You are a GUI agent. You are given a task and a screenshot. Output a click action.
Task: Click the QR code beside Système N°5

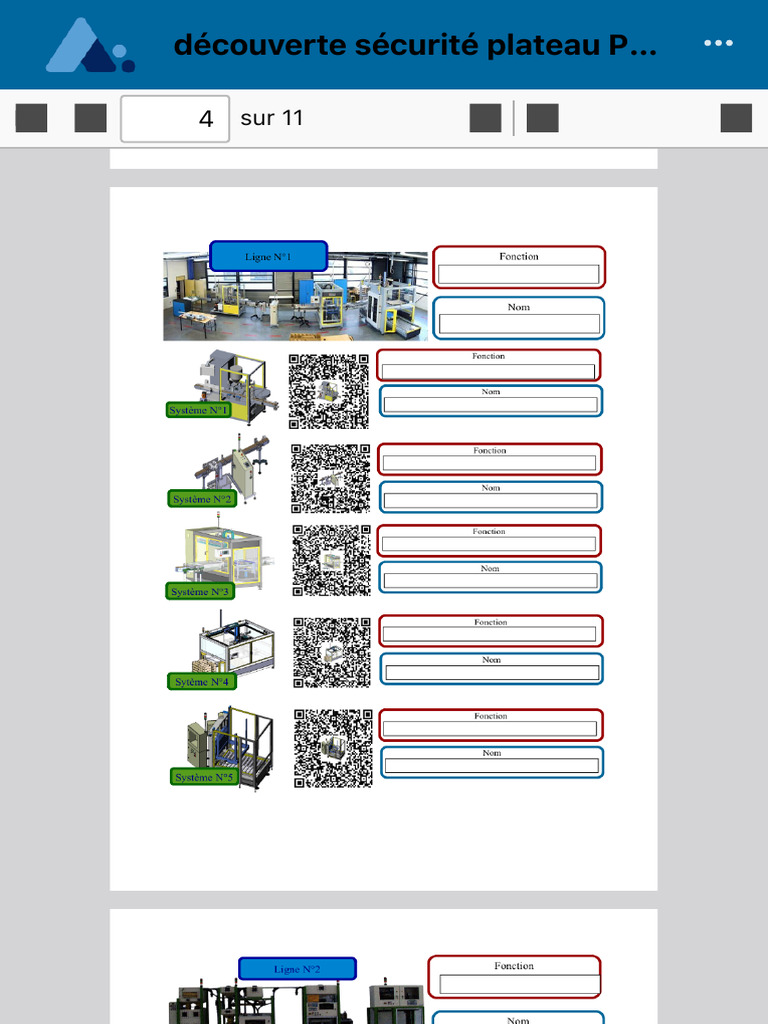point(333,748)
